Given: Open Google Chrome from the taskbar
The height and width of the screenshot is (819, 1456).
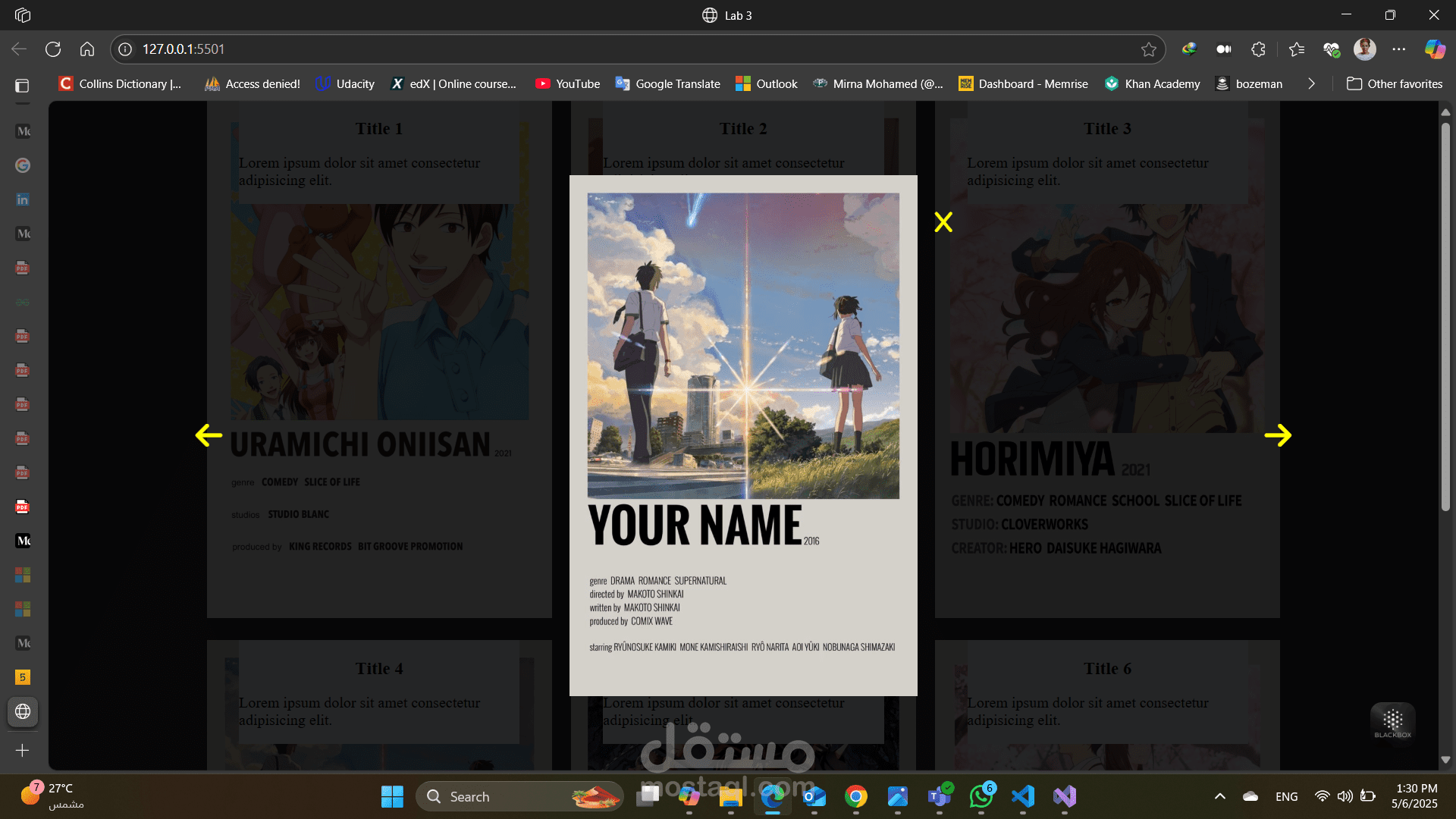Looking at the screenshot, I should (x=856, y=796).
